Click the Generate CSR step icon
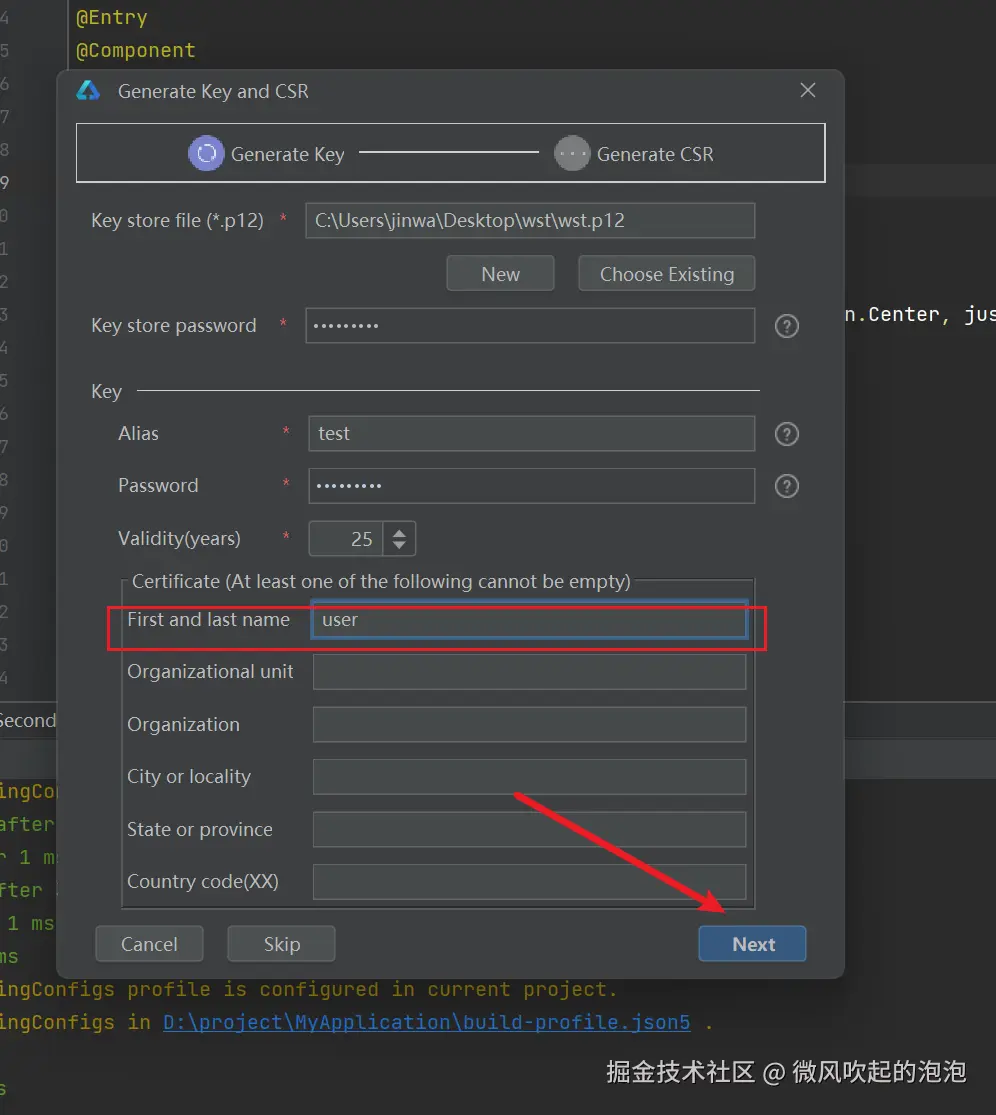This screenshot has height=1115, width=996. (x=572, y=154)
